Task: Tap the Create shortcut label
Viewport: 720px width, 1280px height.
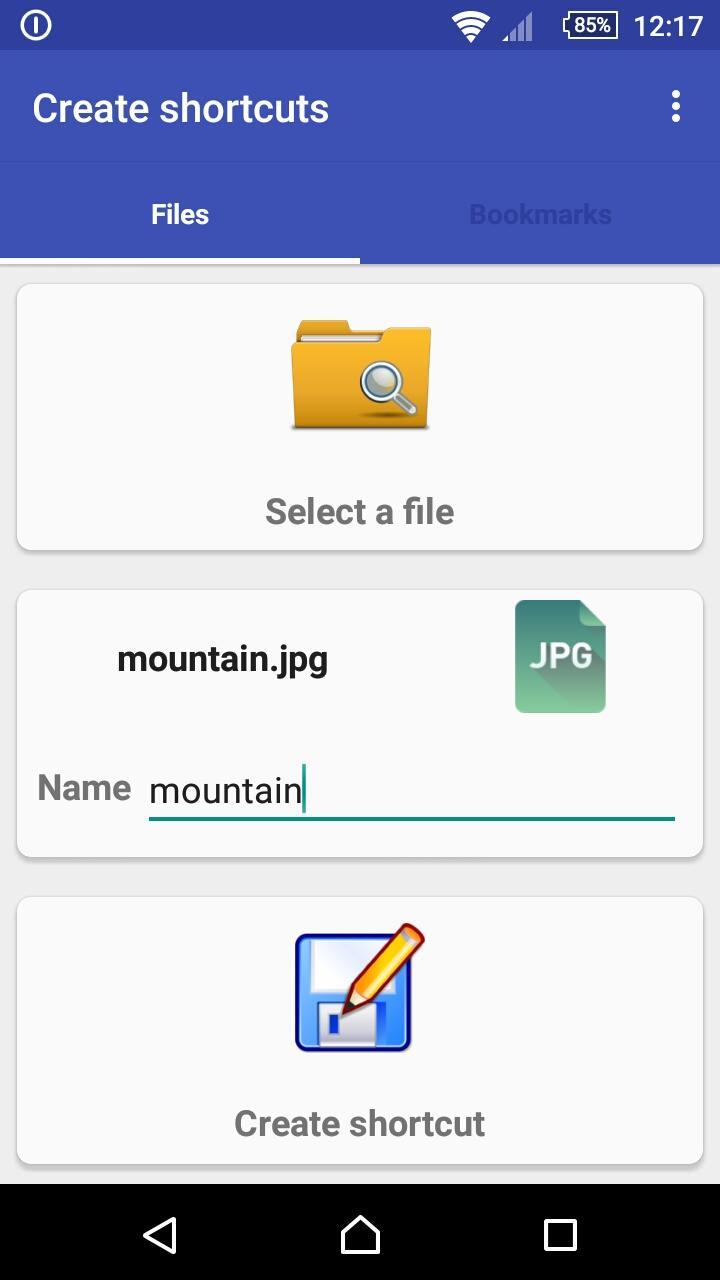Action: pyautogui.click(x=360, y=1123)
